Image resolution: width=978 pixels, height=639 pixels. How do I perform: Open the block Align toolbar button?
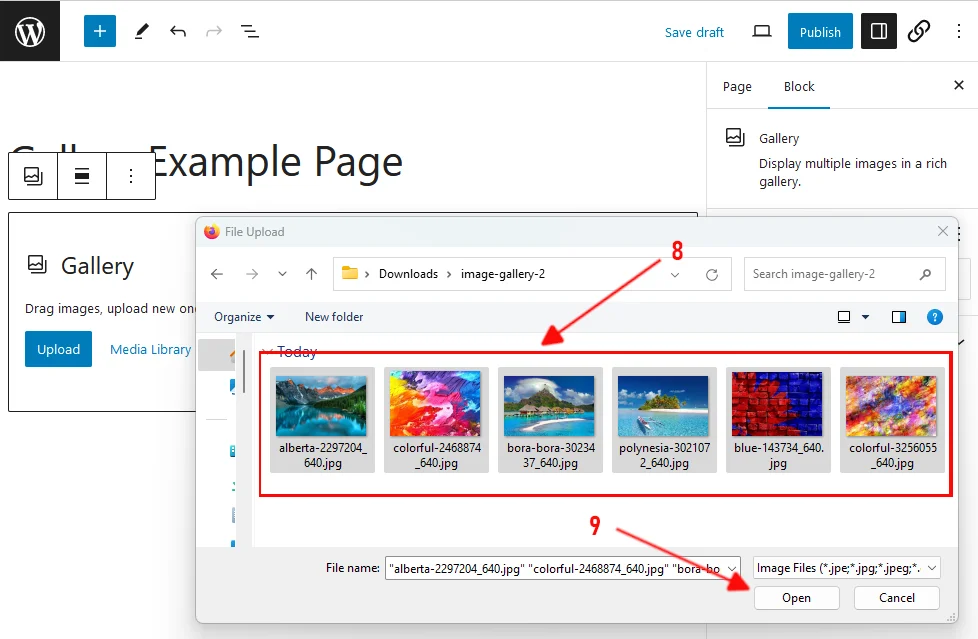point(82,176)
